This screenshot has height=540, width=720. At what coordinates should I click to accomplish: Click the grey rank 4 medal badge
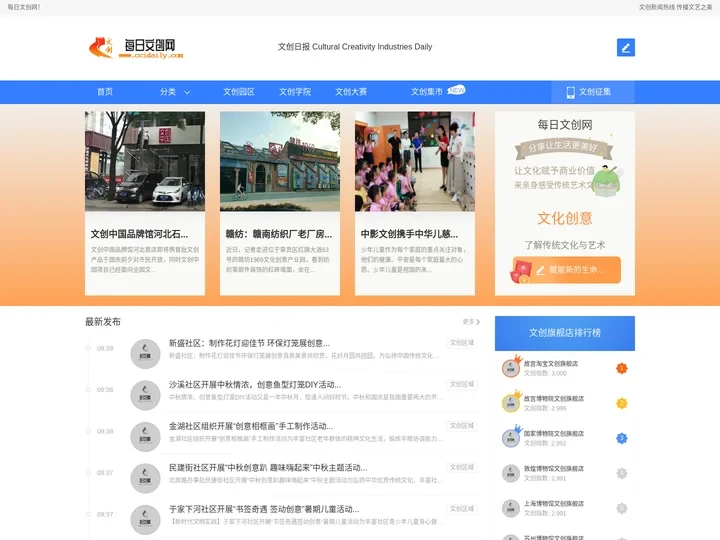(x=621, y=473)
